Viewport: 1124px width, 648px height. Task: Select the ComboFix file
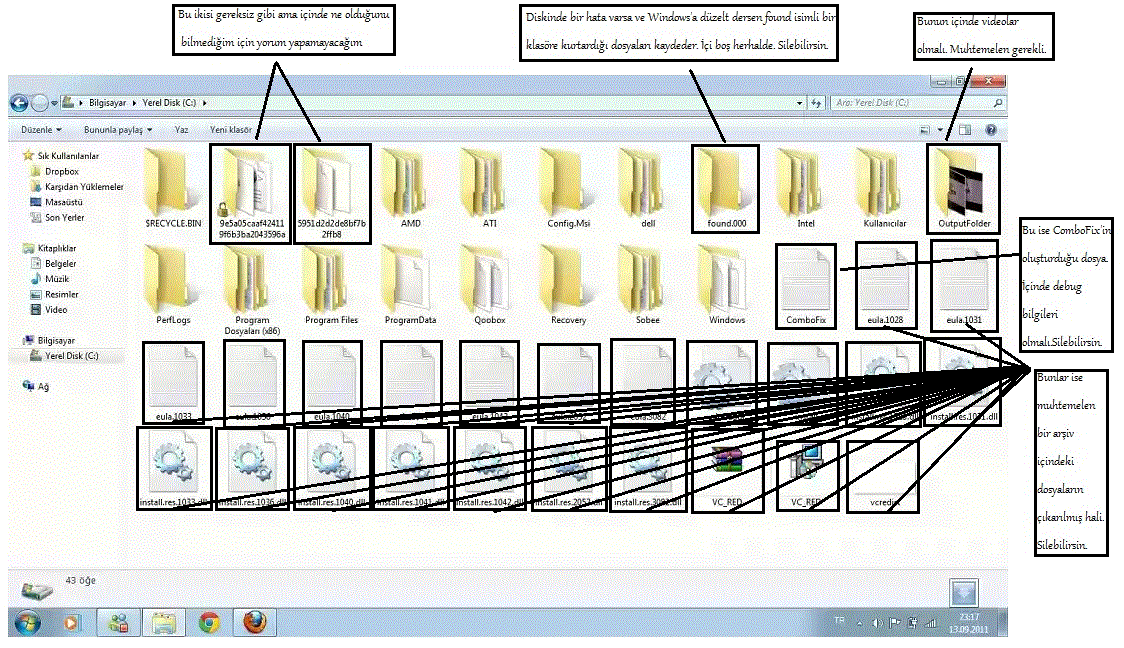tap(806, 284)
